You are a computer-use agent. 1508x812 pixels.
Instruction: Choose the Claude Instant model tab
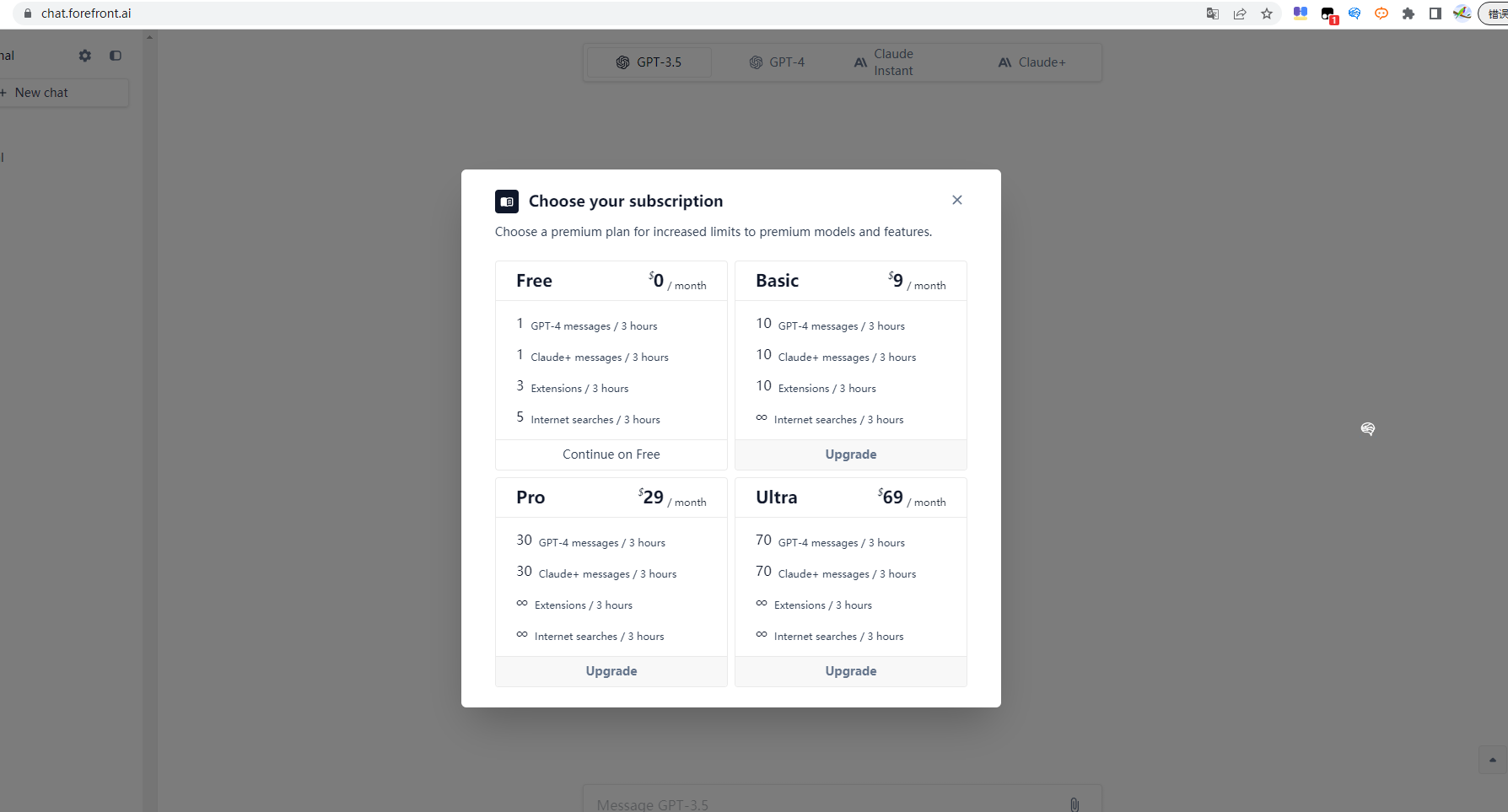tap(884, 62)
